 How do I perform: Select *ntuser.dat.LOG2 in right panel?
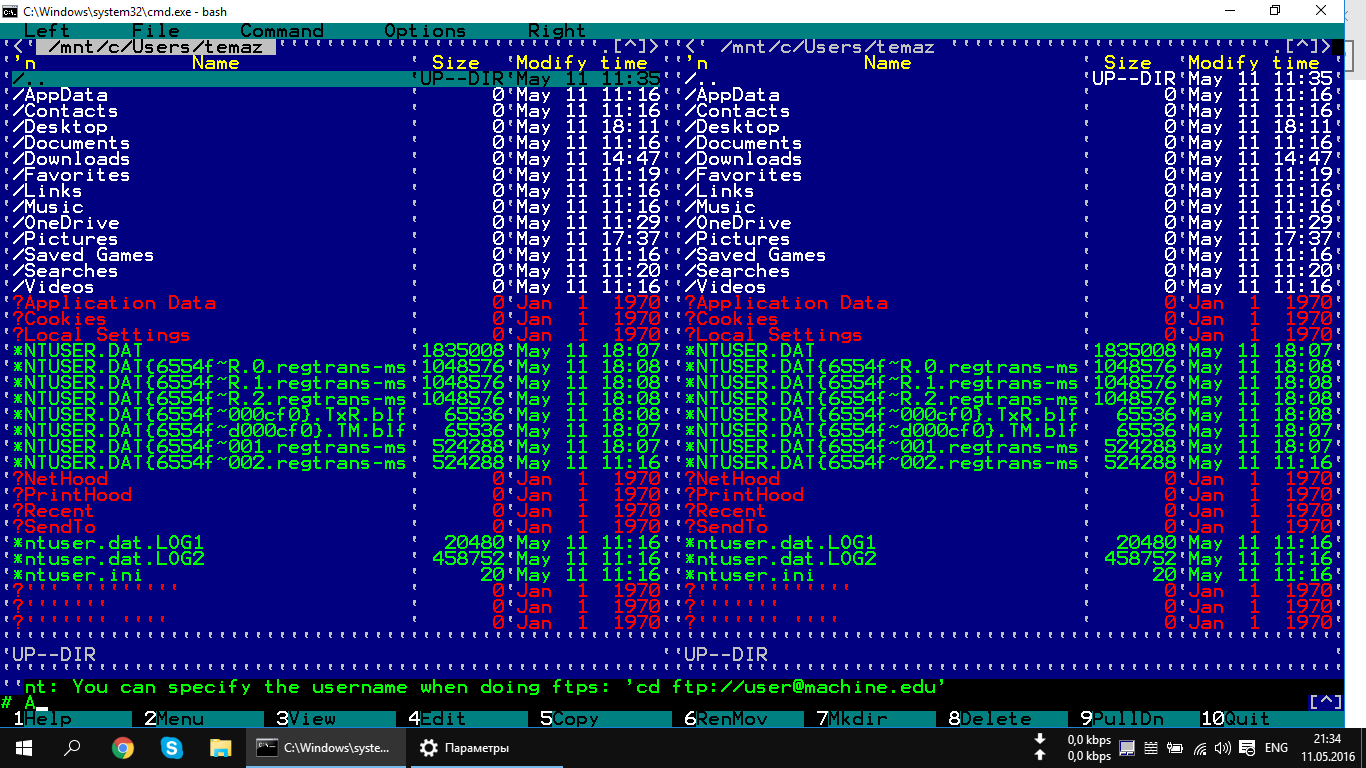point(1008,559)
